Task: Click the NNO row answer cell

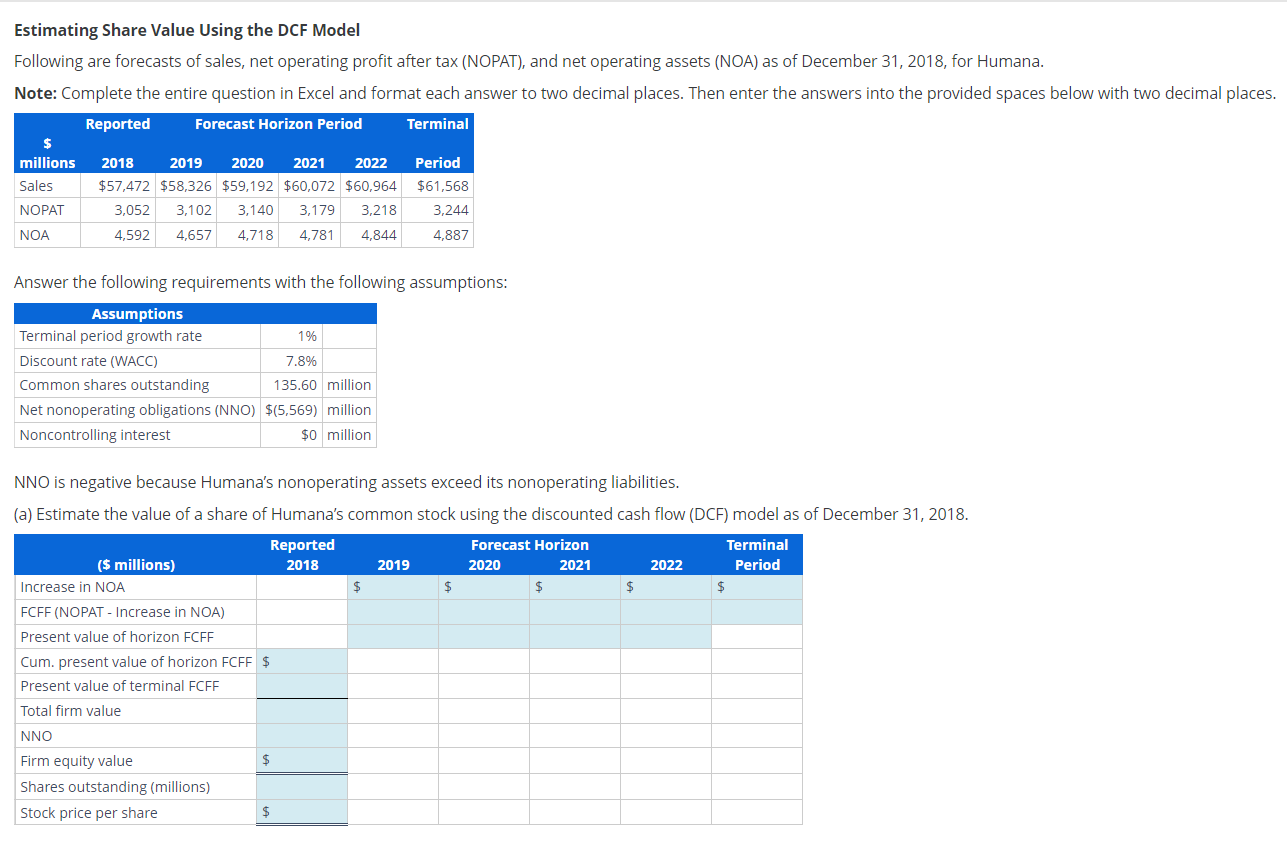Action: point(302,736)
